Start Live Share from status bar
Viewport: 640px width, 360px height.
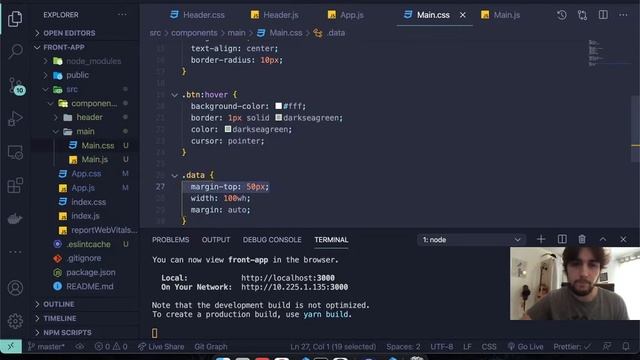pos(161,347)
